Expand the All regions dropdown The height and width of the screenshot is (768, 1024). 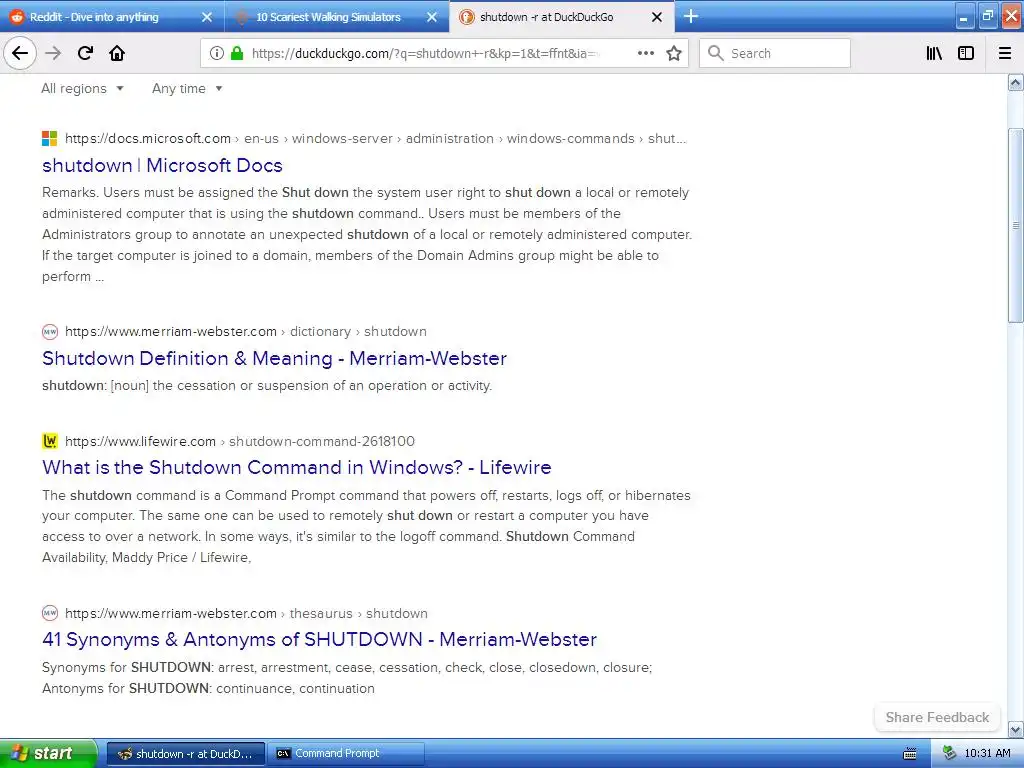(x=82, y=89)
